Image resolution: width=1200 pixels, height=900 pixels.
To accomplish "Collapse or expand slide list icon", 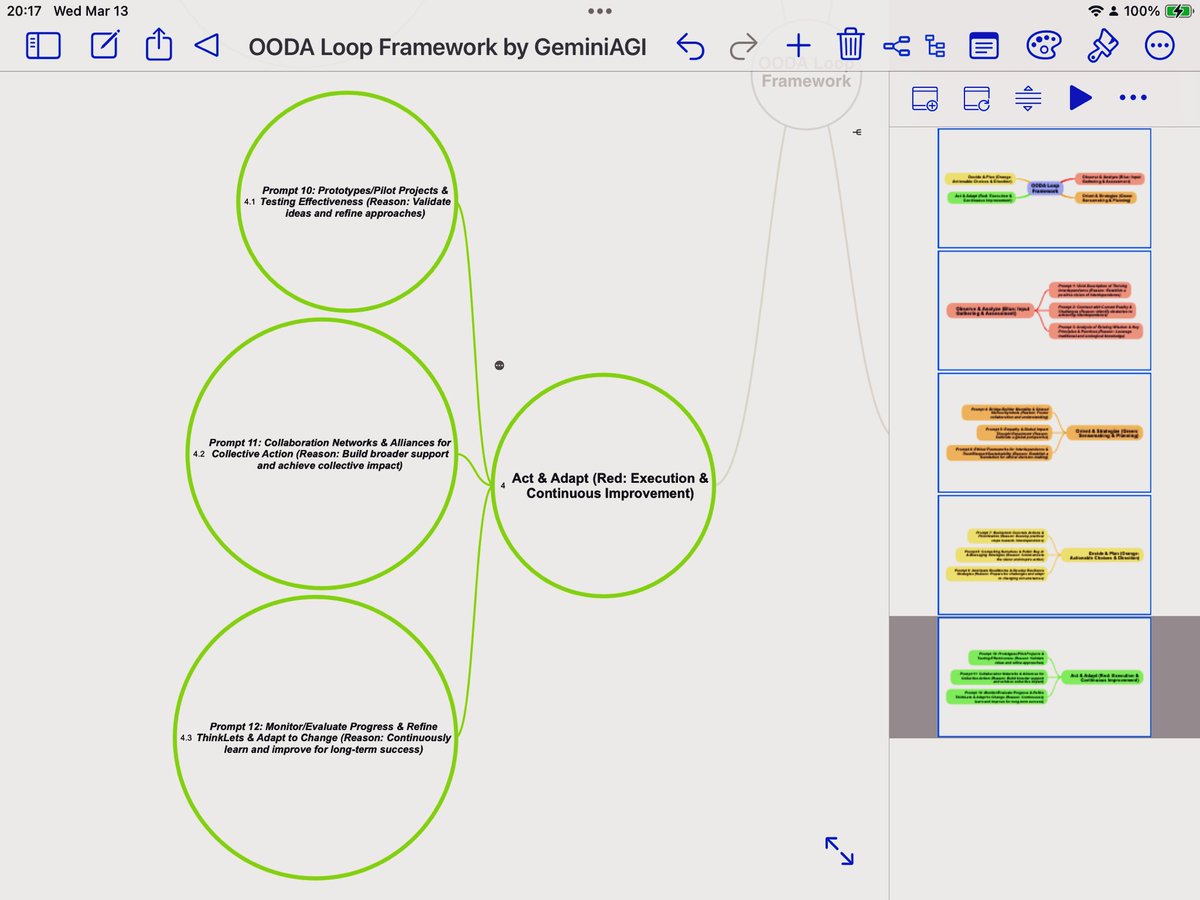I will pos(1028,98).
